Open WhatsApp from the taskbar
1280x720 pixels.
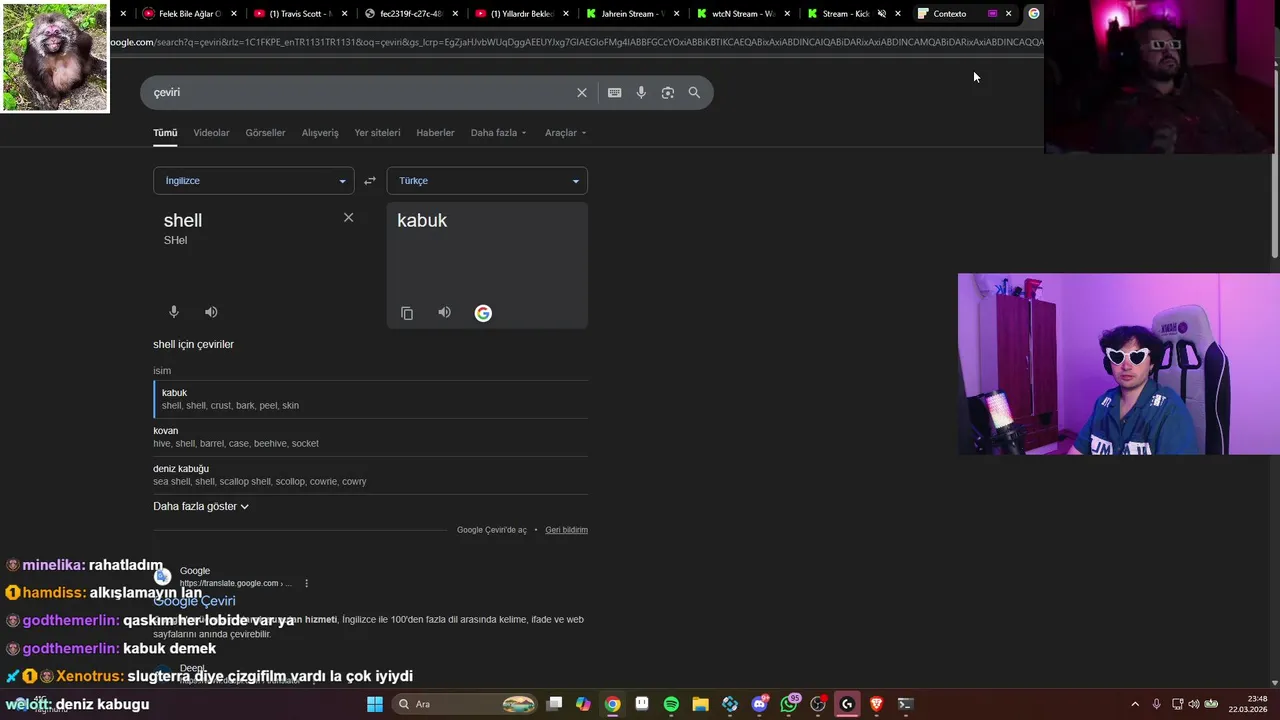(x=789, y=704)
